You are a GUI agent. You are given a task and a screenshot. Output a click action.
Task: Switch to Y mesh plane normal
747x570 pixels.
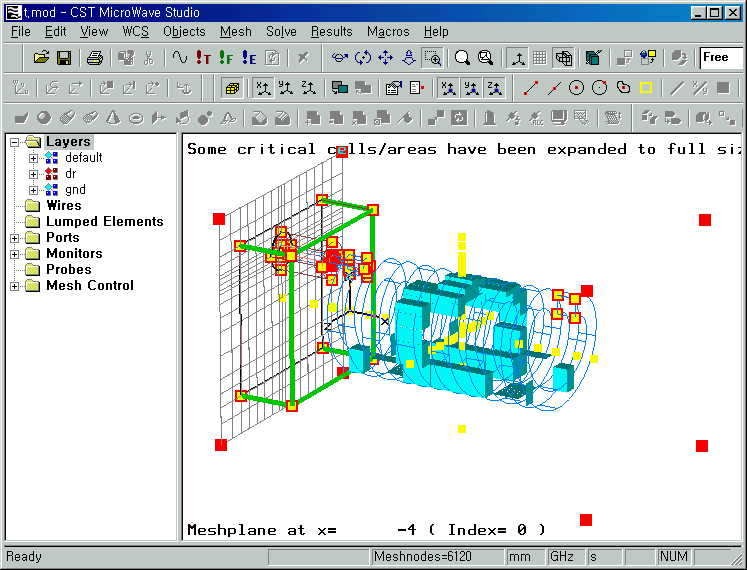click(286, 88)
